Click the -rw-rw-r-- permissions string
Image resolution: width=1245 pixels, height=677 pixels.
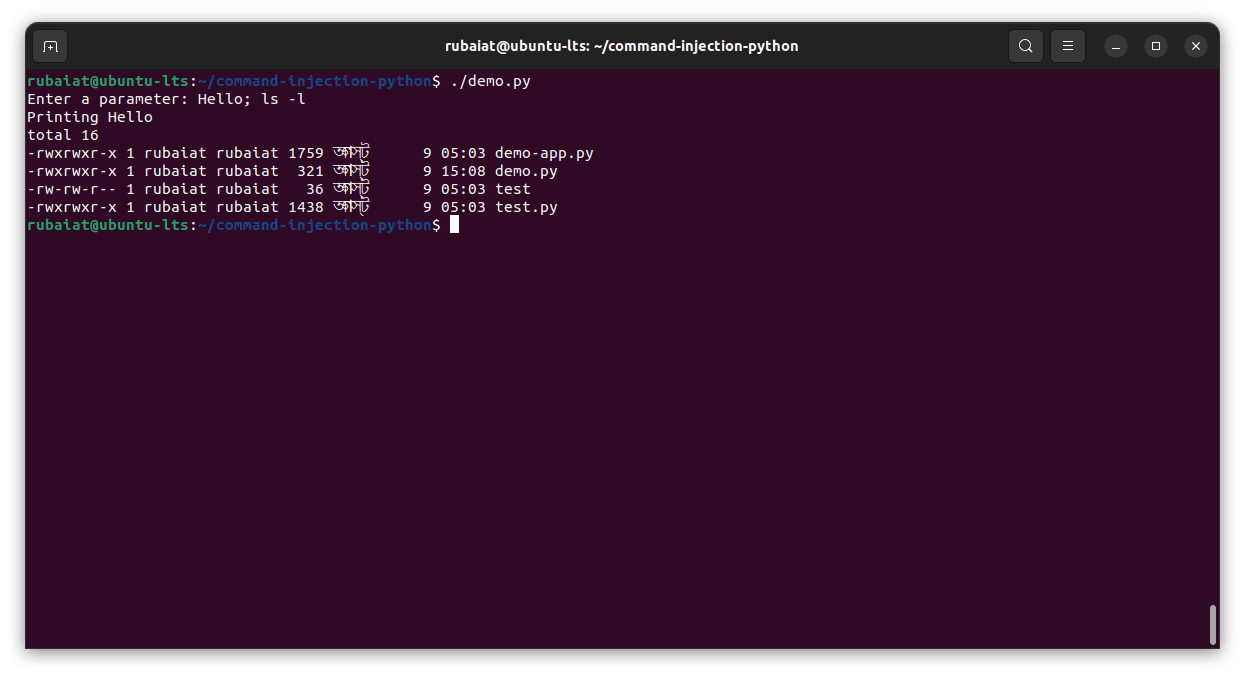[72, 189]
